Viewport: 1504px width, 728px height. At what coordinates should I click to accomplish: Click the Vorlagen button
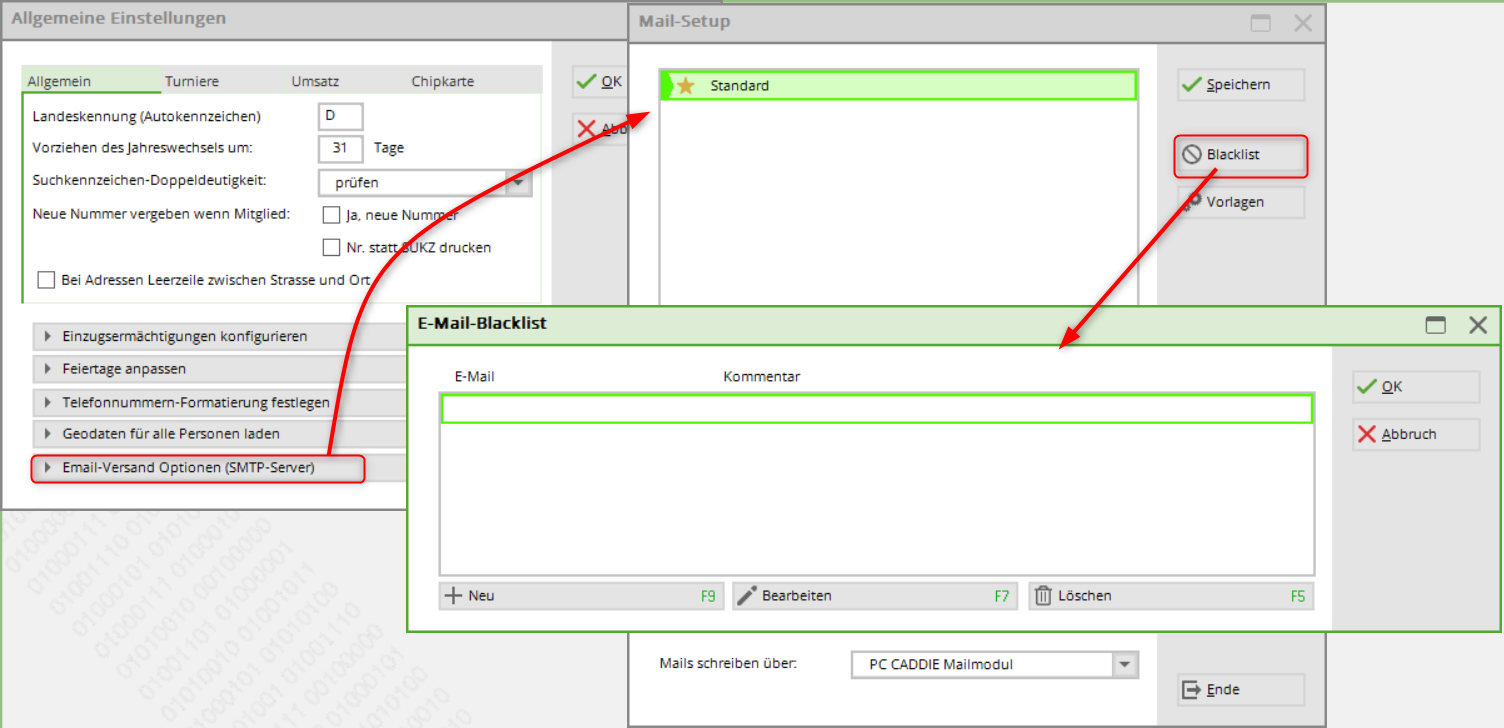click(x=1241, y=202)
